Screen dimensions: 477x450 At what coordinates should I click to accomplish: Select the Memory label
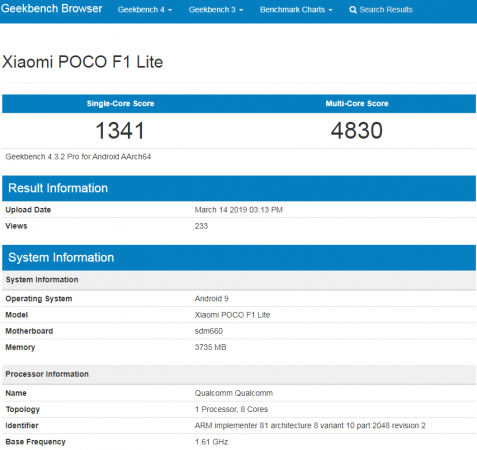20,347
